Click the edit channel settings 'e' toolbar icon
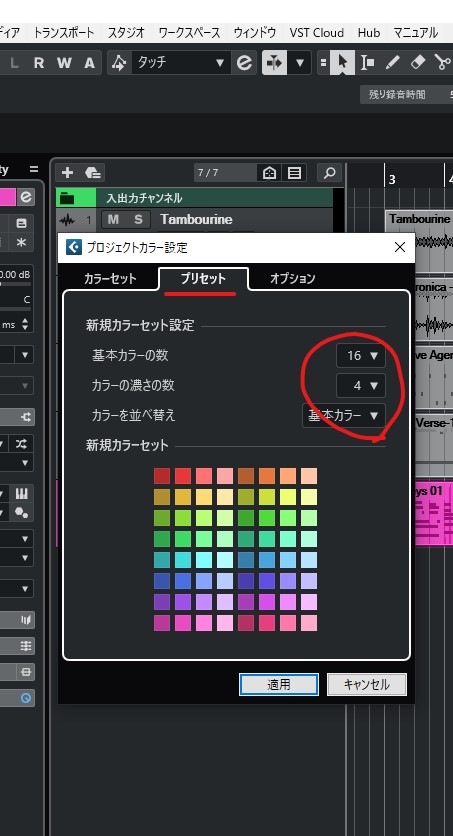This screenshot has width=453, height=836. point(244,63)
